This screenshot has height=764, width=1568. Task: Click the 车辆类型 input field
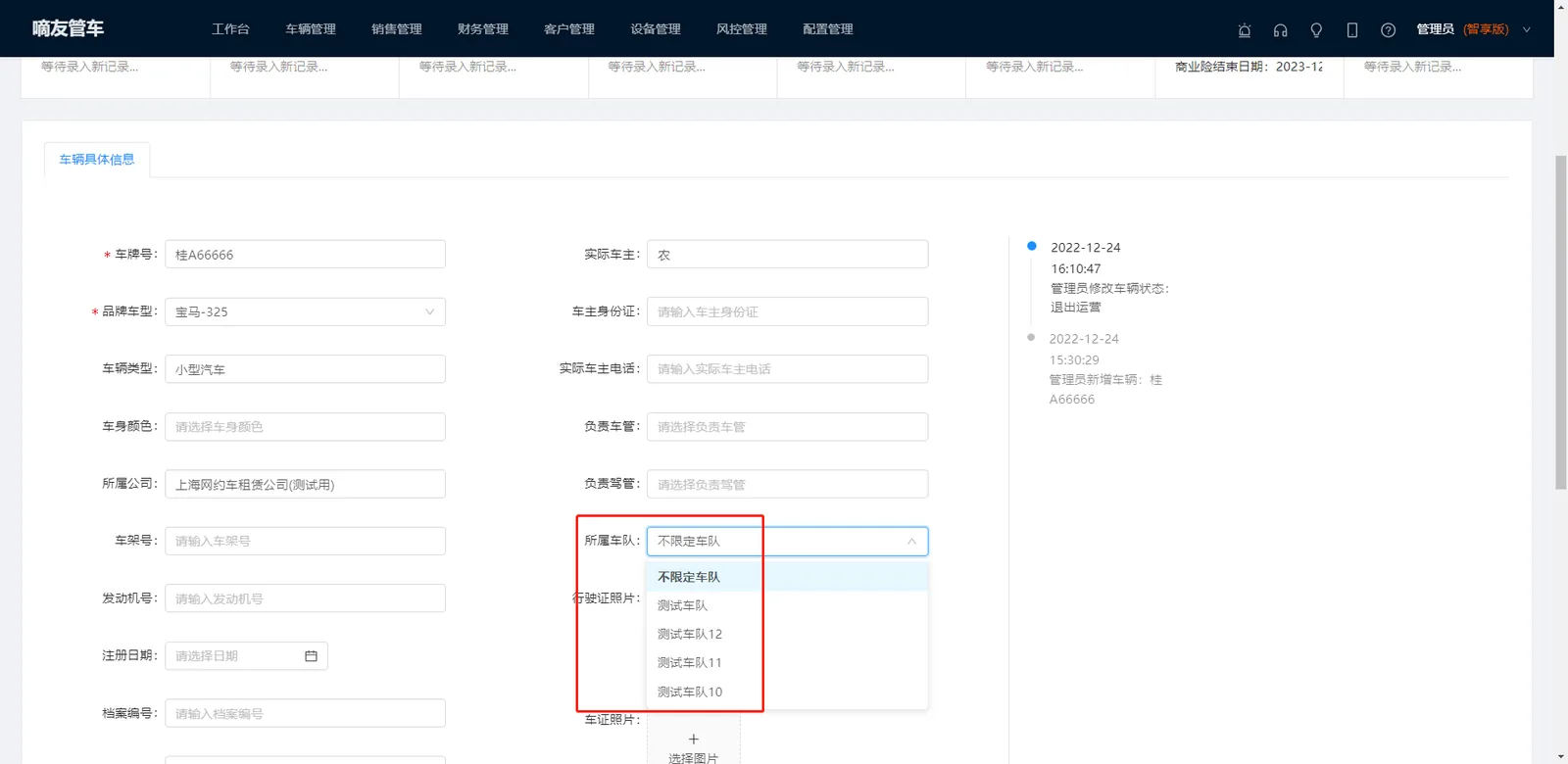[305, 369]
